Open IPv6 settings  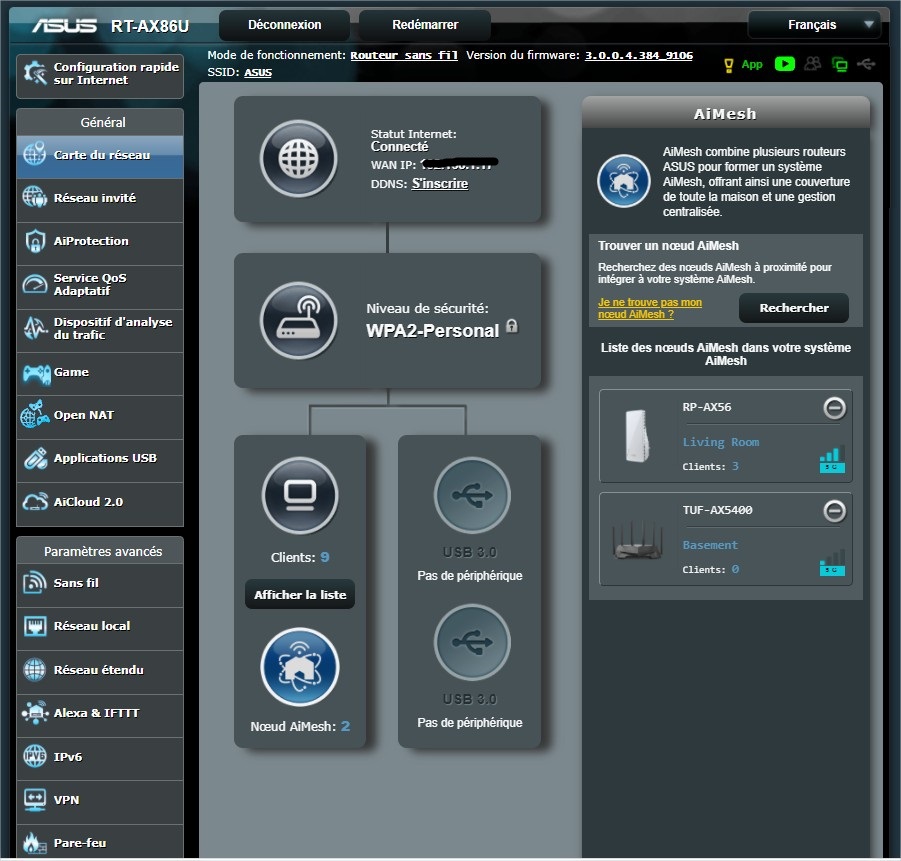(x=100, y=758)
